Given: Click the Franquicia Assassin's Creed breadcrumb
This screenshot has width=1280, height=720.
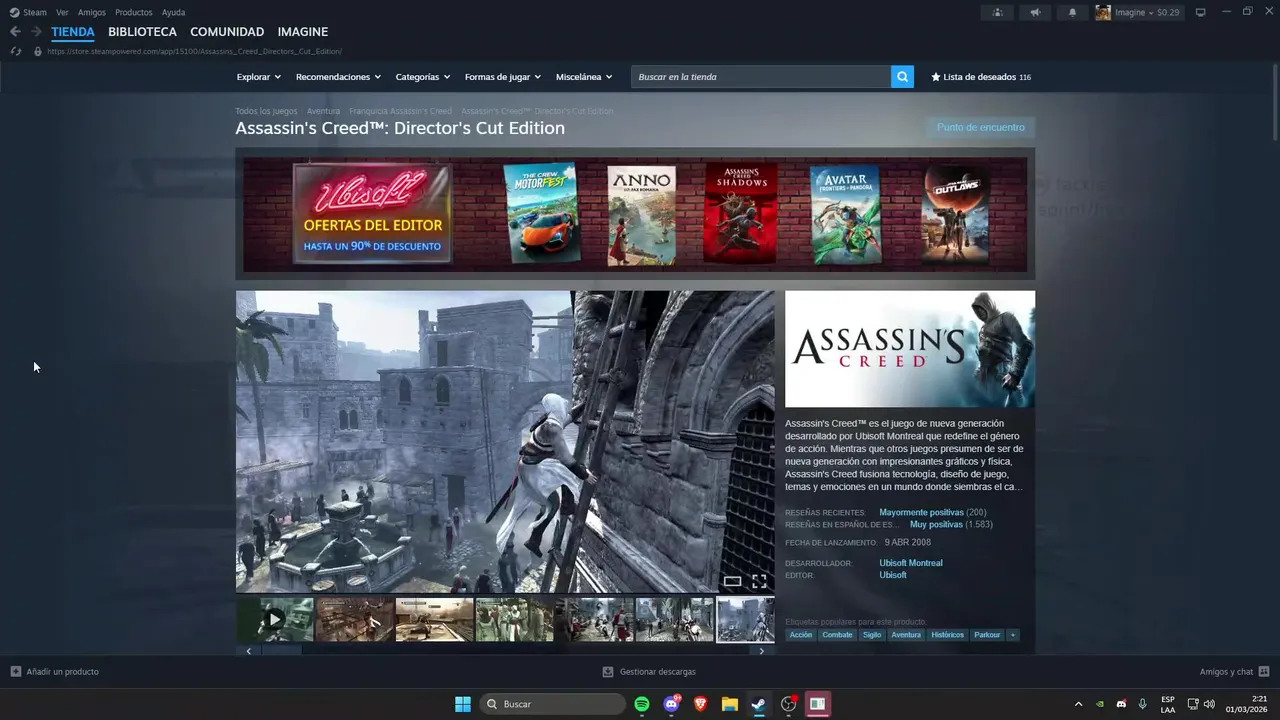Looking at the screenshot, I should click(x=400, y=111).
